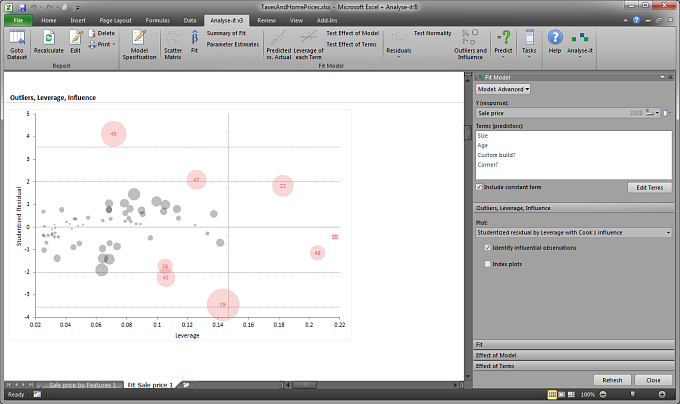Select Test Effect of Model
The width and height of the screenshot is (680, 404).
(x=352, y=33)
